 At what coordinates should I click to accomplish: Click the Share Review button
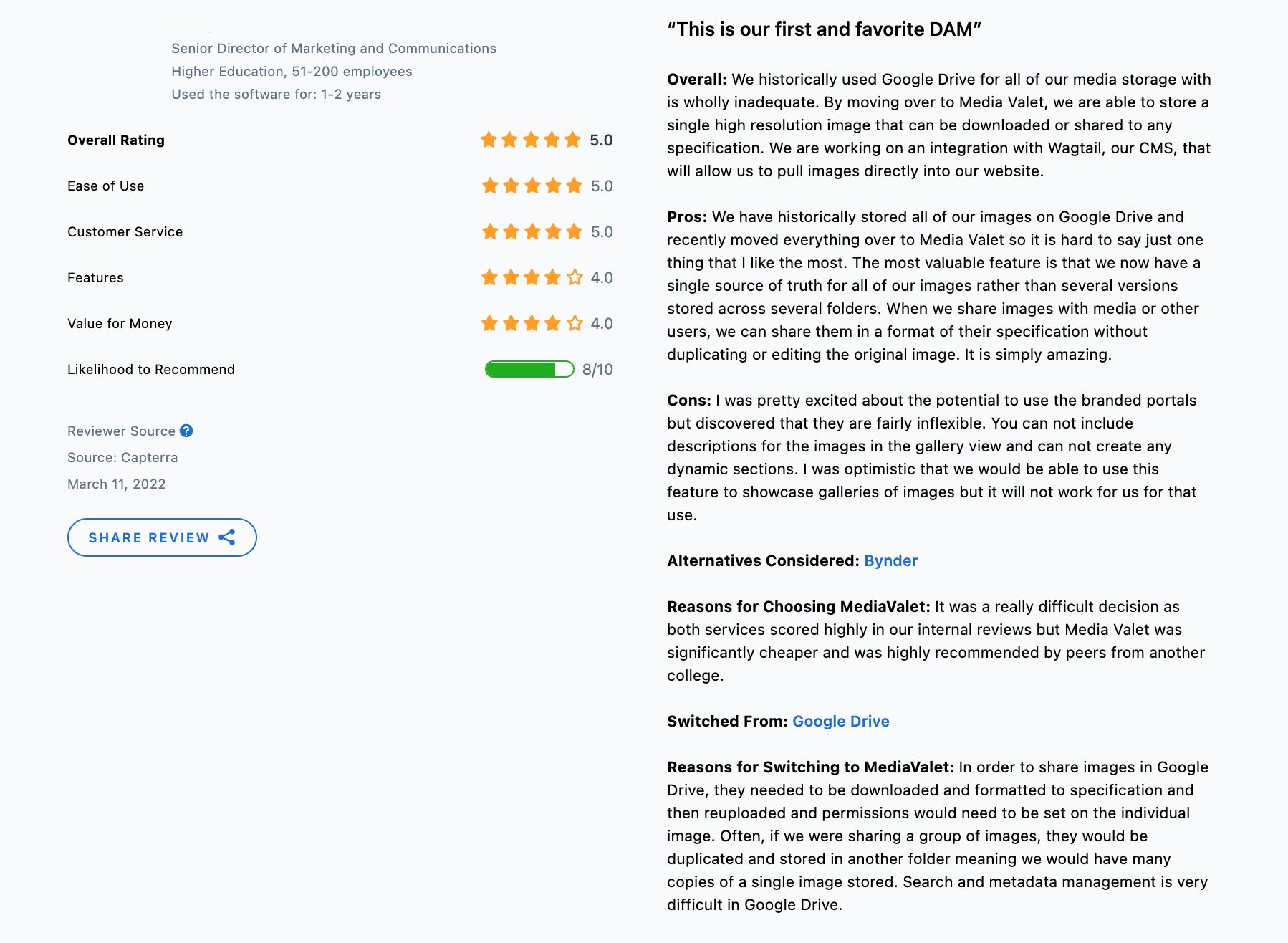162,537
